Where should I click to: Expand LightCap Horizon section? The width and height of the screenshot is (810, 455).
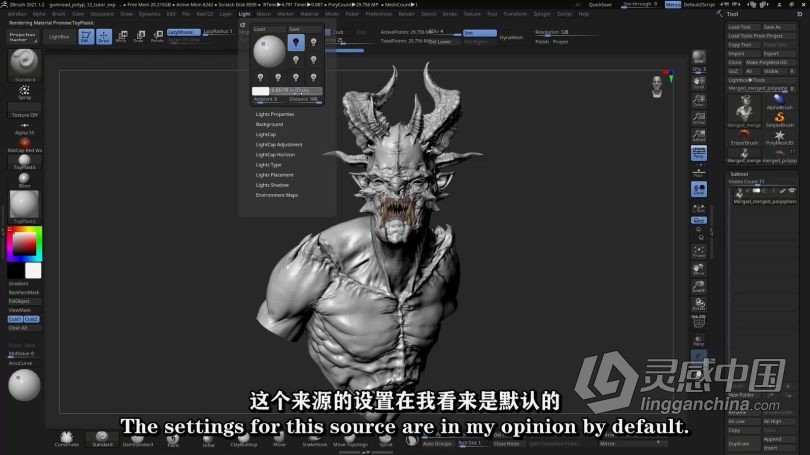tap(275, 155)
